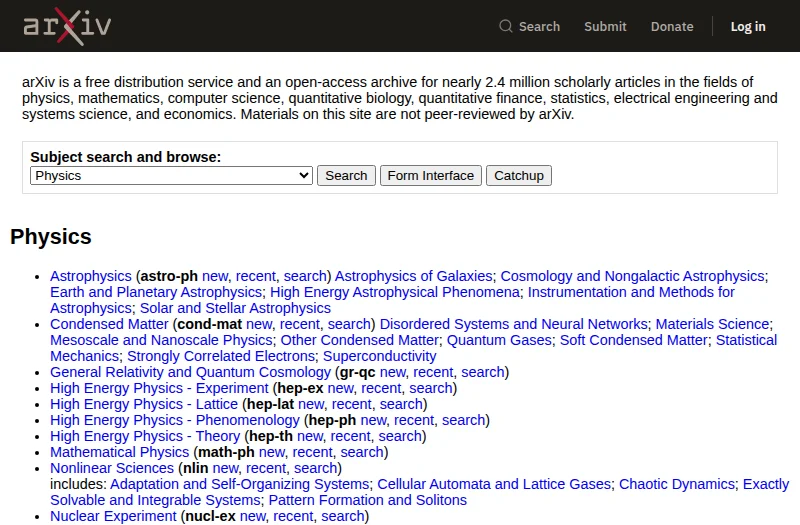Open the Condensed Matter category link
This screenshot has height=525, width=800.
[109, 324]
